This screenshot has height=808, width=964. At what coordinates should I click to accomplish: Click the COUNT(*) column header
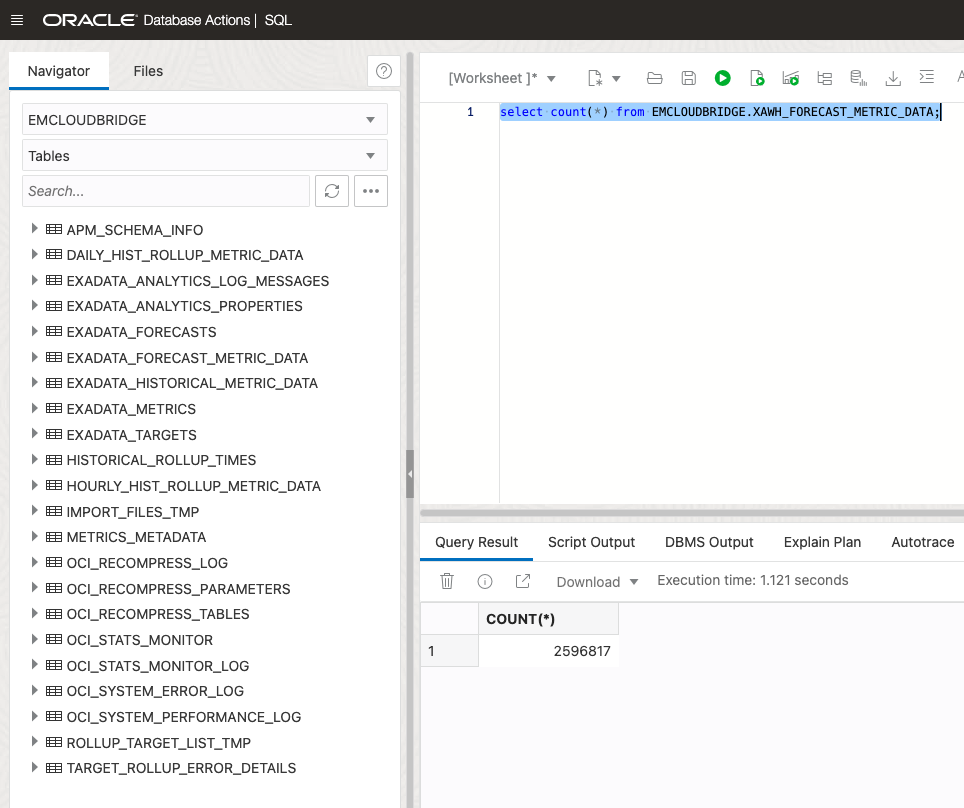click(548, 619)
